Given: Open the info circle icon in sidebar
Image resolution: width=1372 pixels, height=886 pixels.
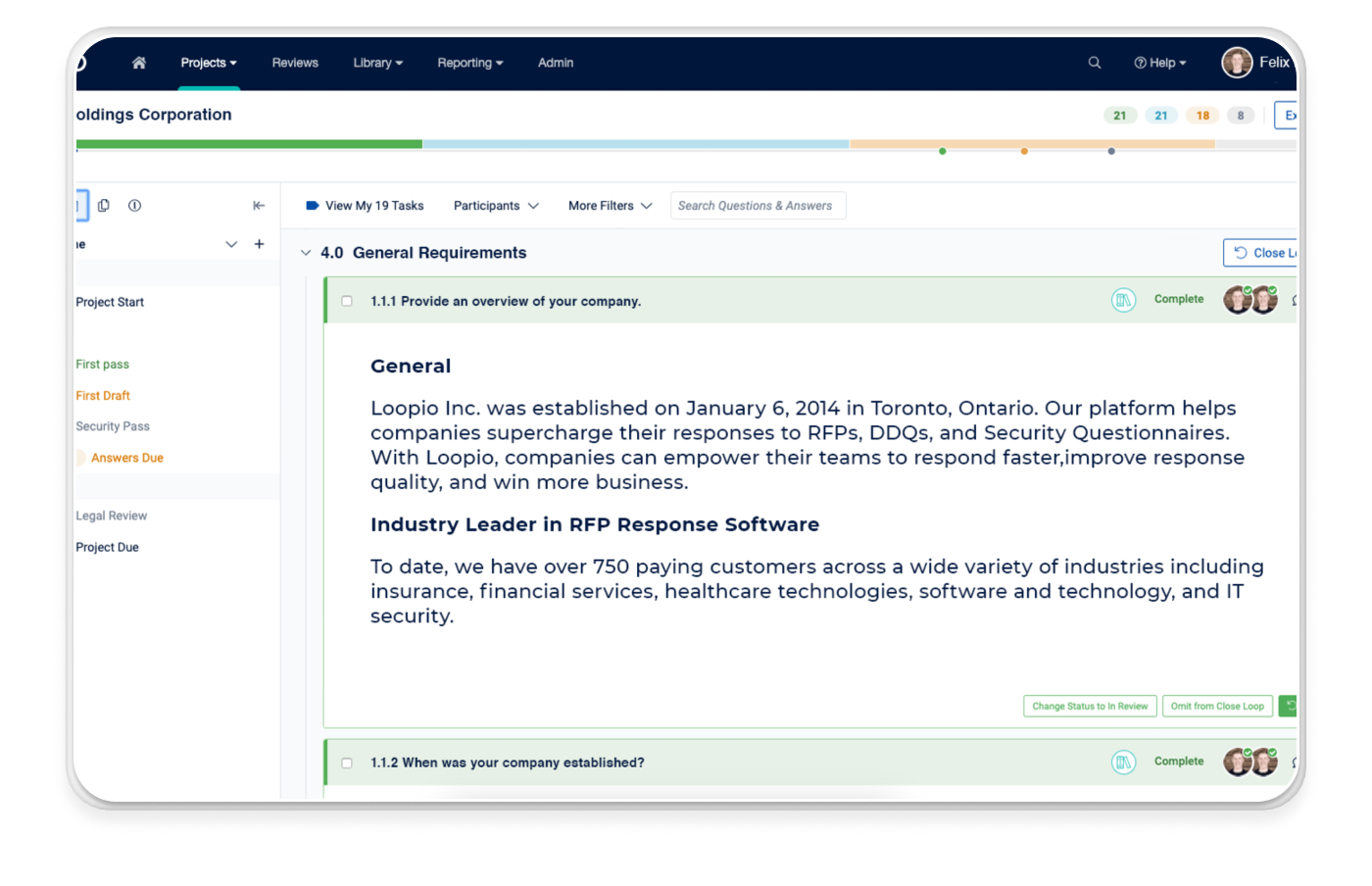Looking at the screenshot, I should click(135, 206).
